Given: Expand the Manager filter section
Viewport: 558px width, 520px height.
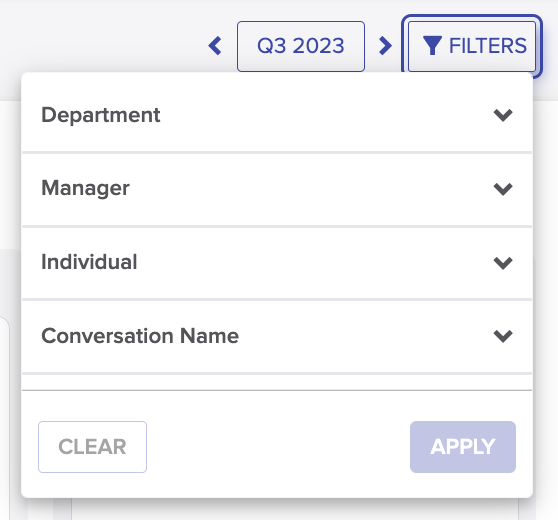Looking at the screenshot, I should 277,189.
